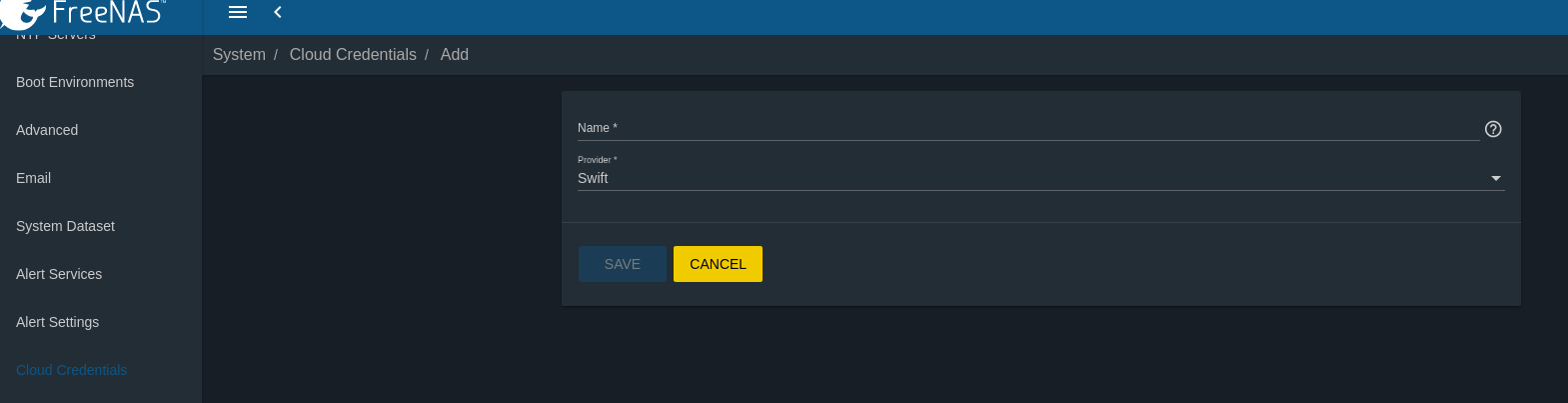The image size is (1568, 403).
Task: Open the Alert Settings page
Action: 57,322
